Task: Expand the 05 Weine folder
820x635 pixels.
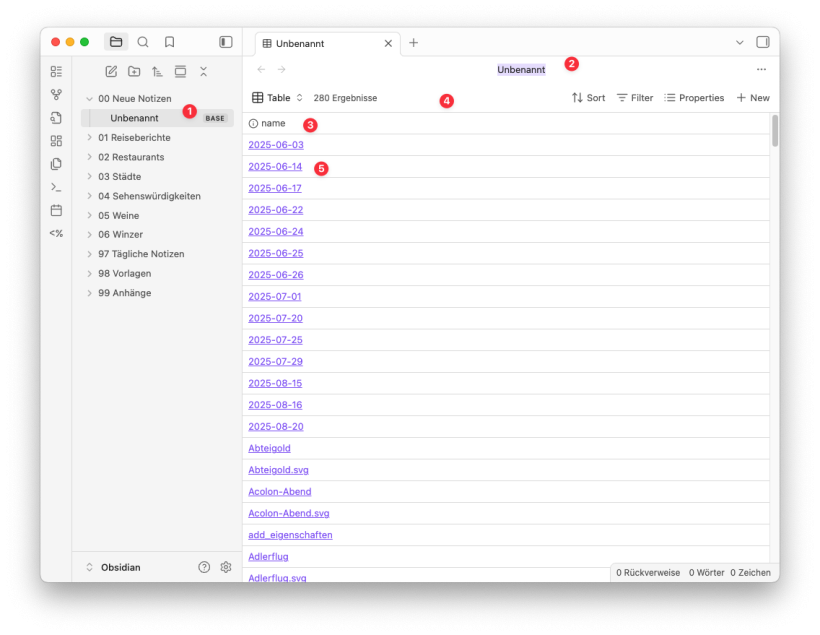Action: tap(89, 215)
